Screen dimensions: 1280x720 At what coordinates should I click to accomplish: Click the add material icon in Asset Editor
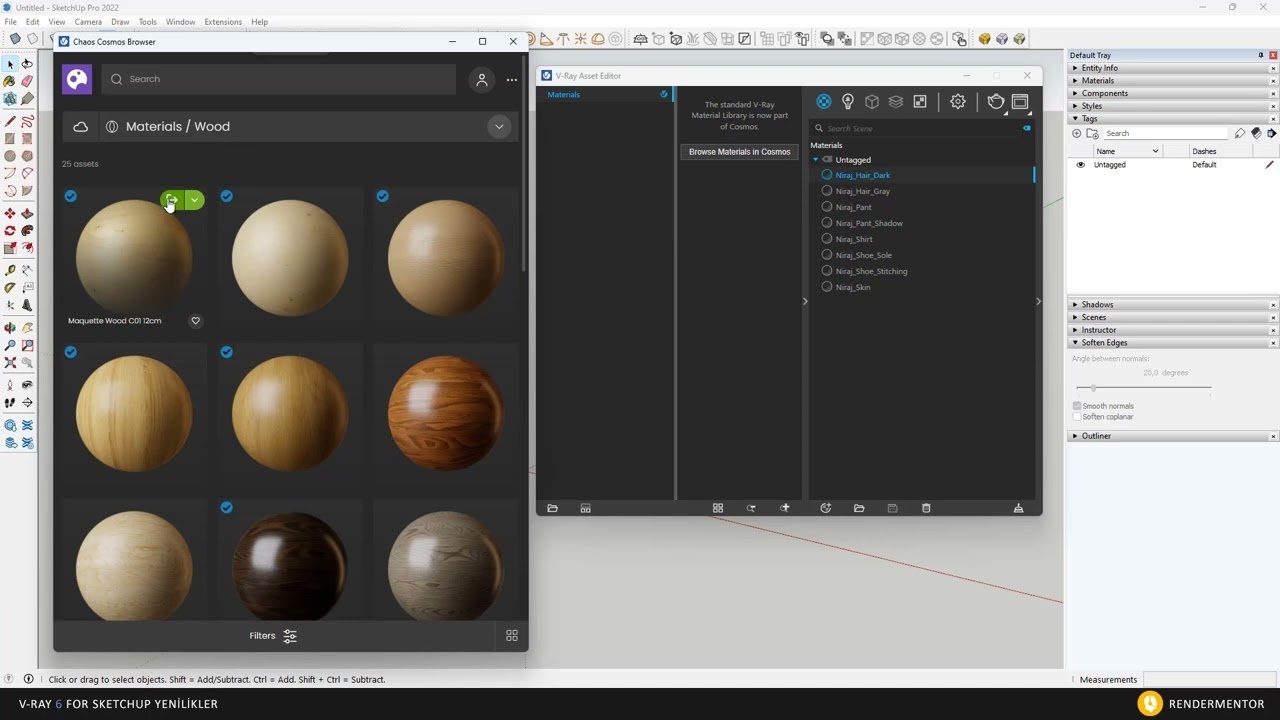point(825,508)
